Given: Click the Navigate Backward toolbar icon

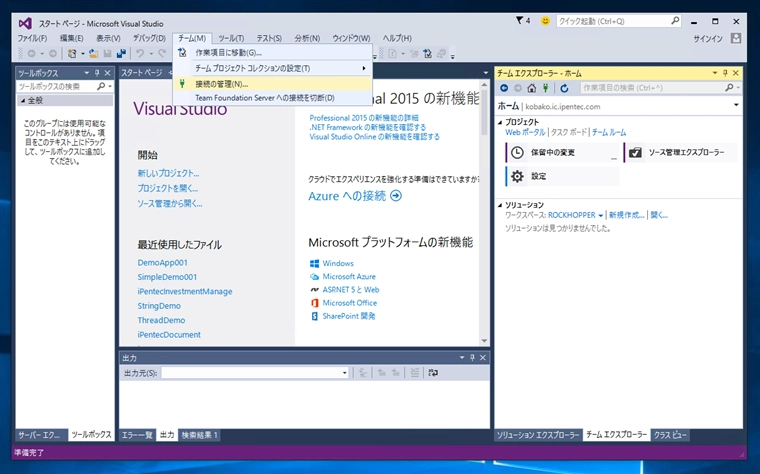Looking at the screenshot, I should pyautogui.click(x=32, y=53).
